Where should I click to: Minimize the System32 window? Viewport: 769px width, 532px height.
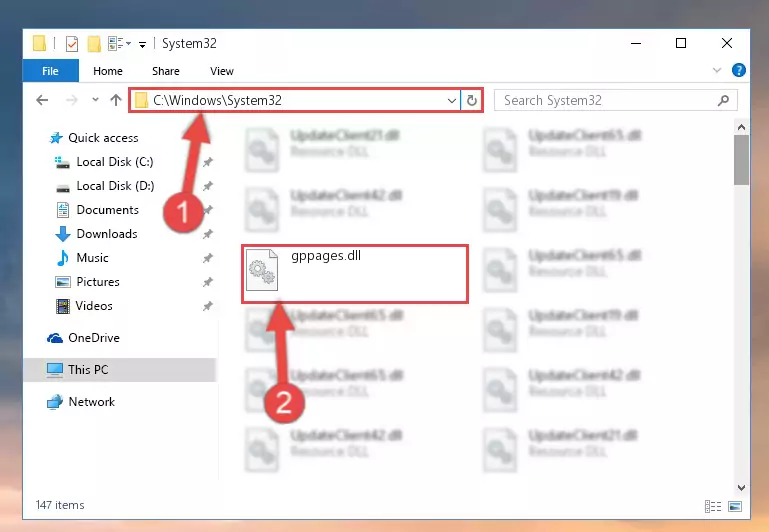coord(636,44)
